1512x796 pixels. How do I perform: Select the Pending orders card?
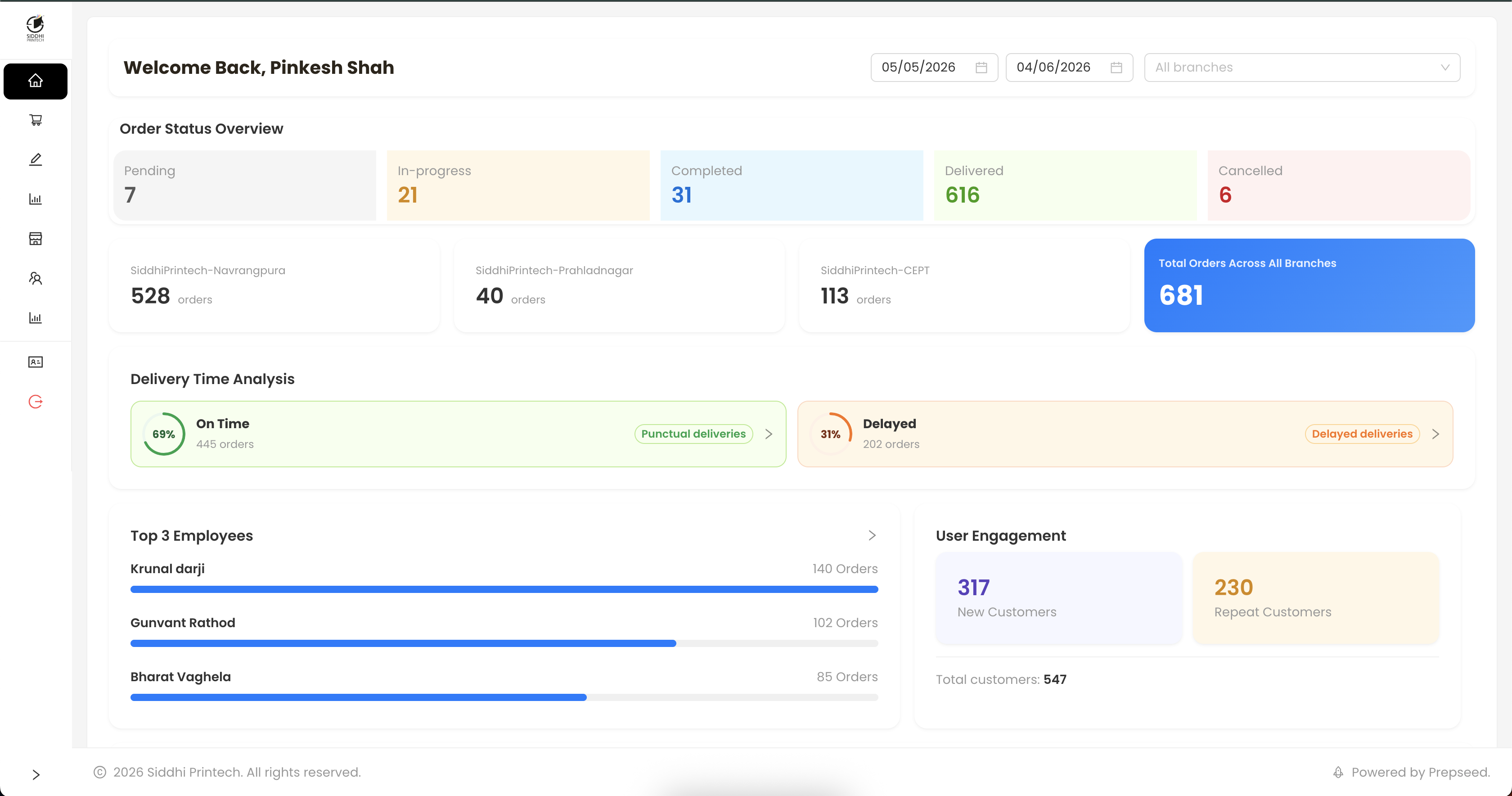[245, 185]
